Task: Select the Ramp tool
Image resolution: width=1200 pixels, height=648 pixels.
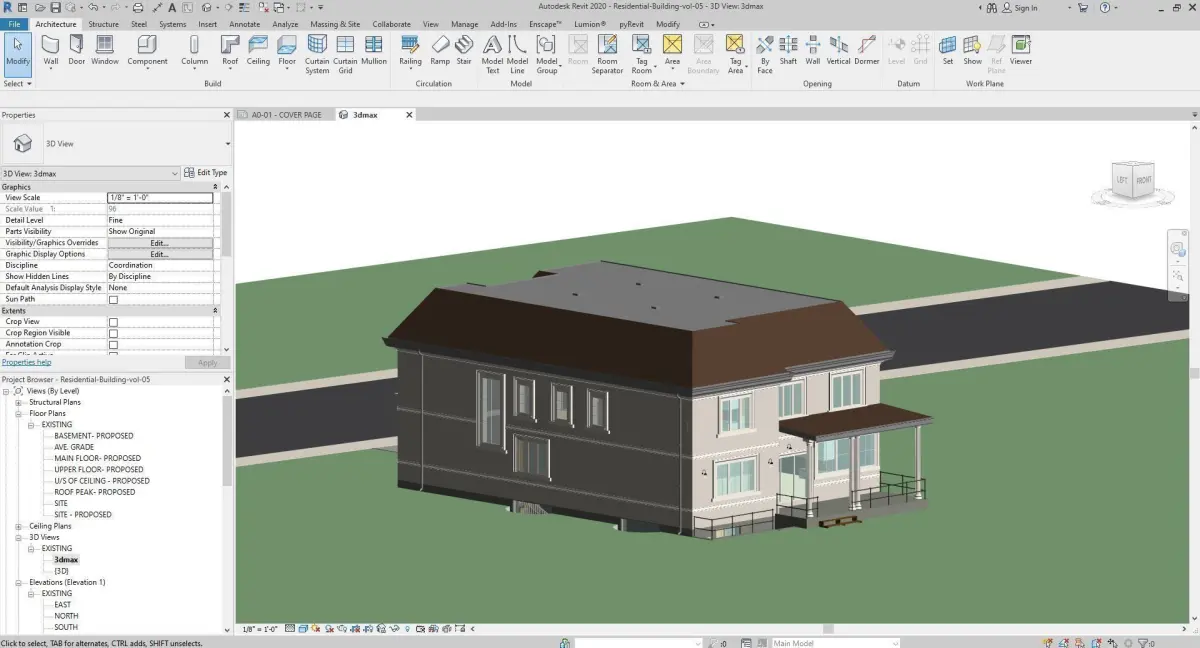Action: tap(440, 50)
